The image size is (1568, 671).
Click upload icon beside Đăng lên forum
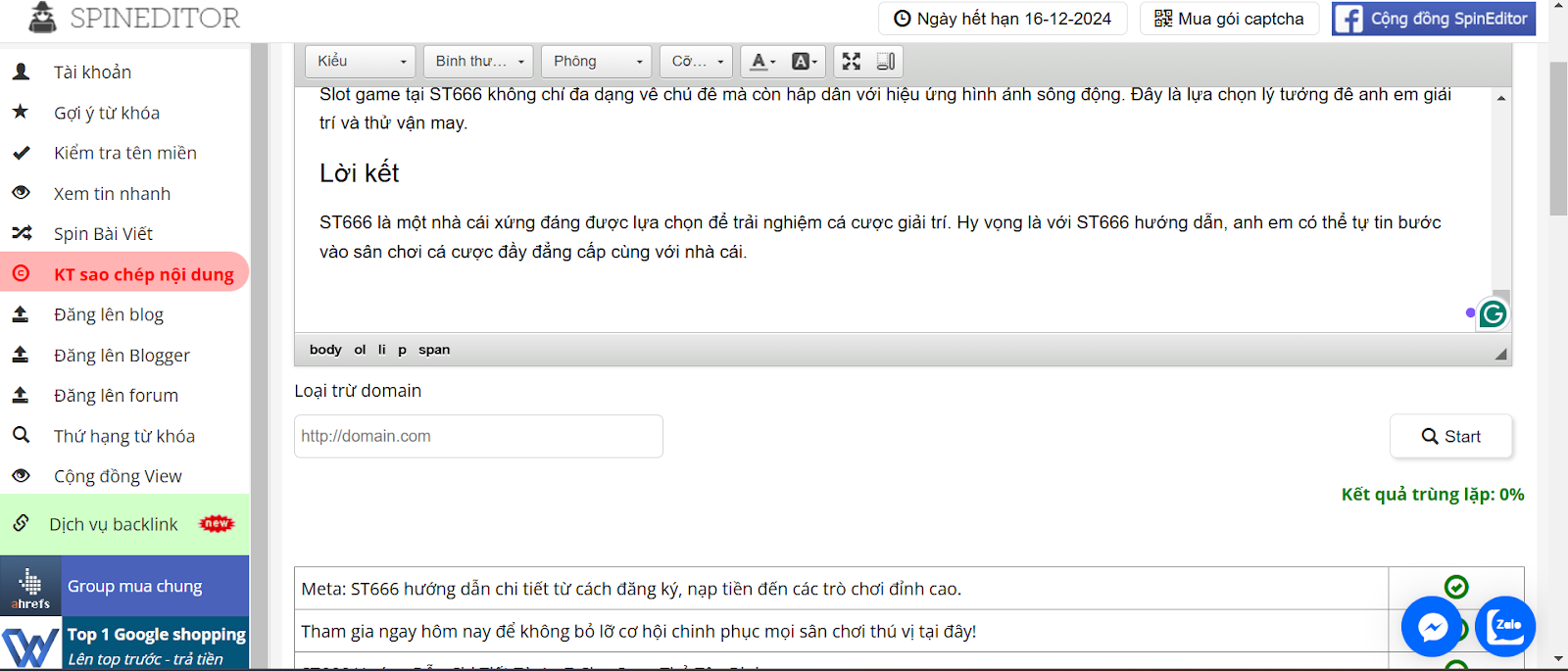(x=21, y=395)
